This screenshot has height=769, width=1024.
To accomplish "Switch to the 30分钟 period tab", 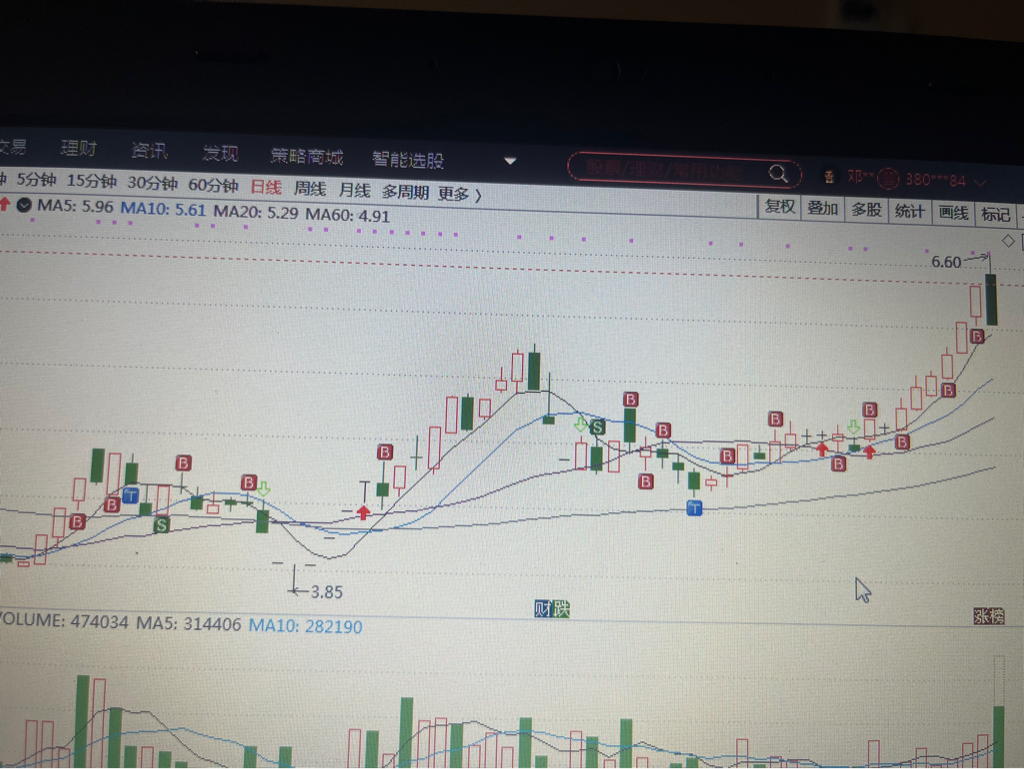I will coord(152,183).
